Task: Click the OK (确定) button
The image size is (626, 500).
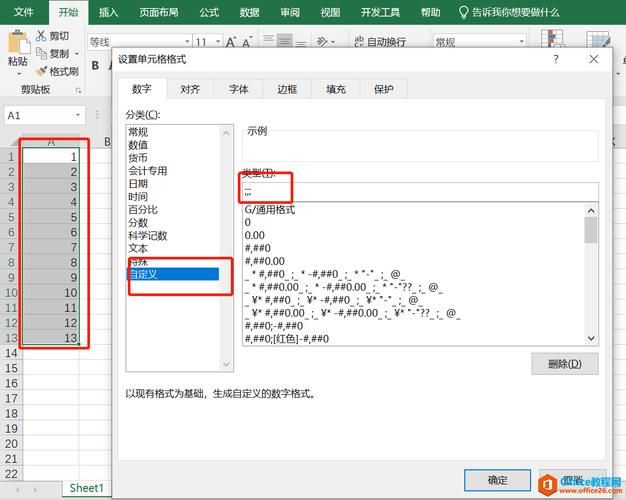Action: pos(497,480)
